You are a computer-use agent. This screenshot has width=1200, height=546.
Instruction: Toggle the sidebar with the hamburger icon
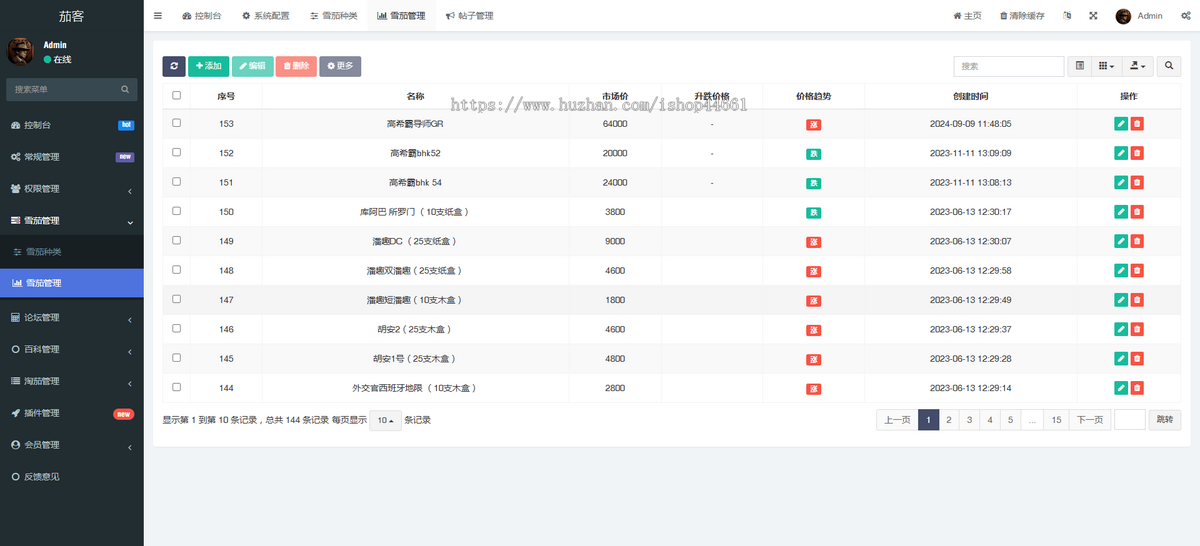[x=158, y=16]
